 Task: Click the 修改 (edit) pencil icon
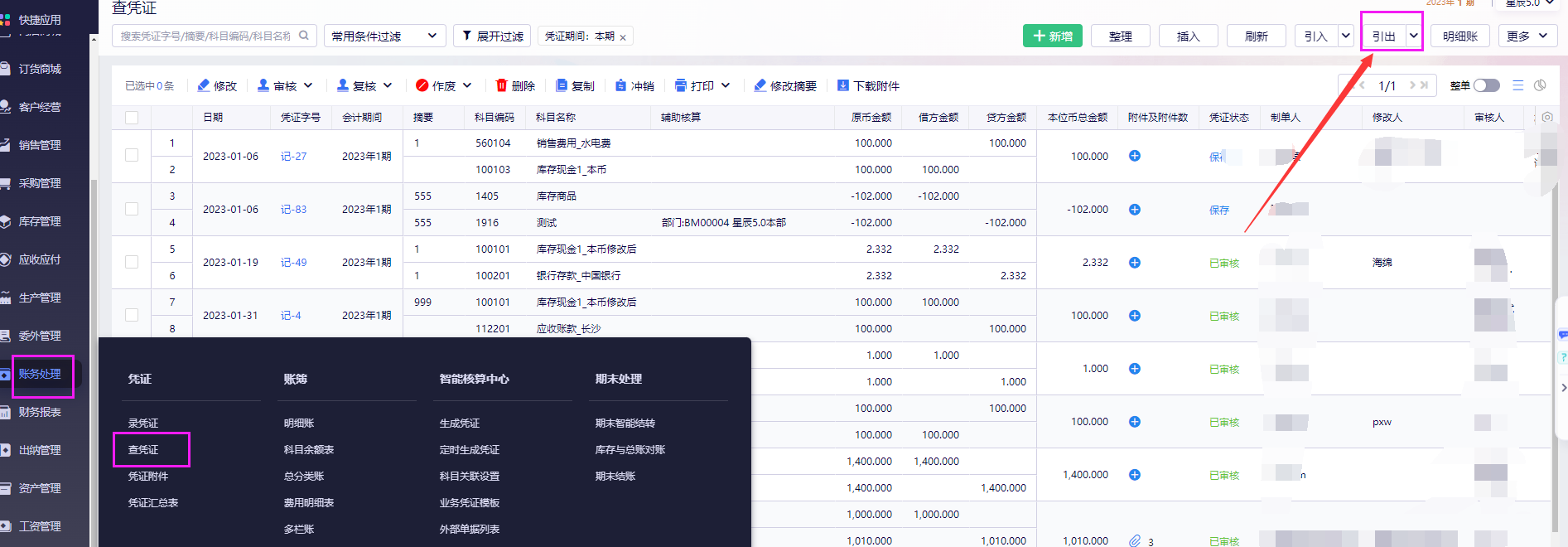coord(203,85)
